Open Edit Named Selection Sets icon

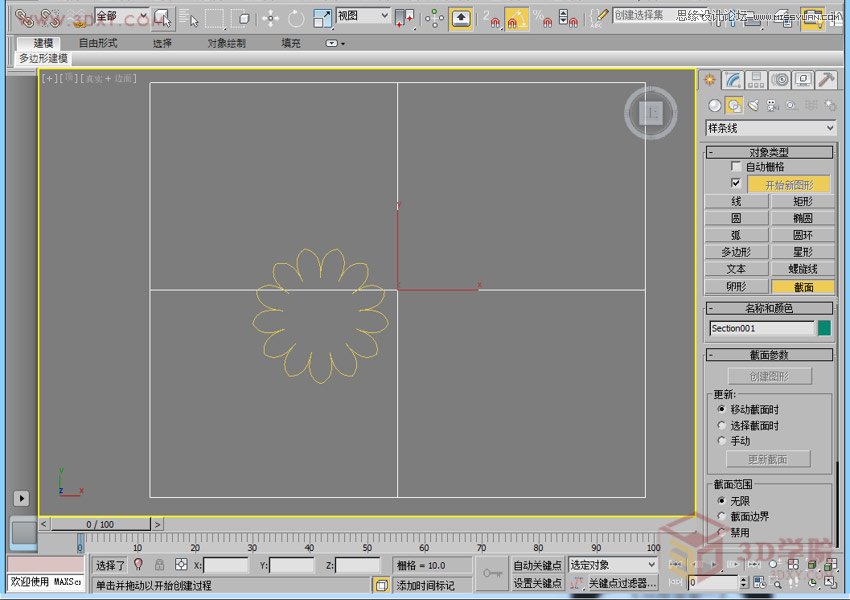click(600, 17)
